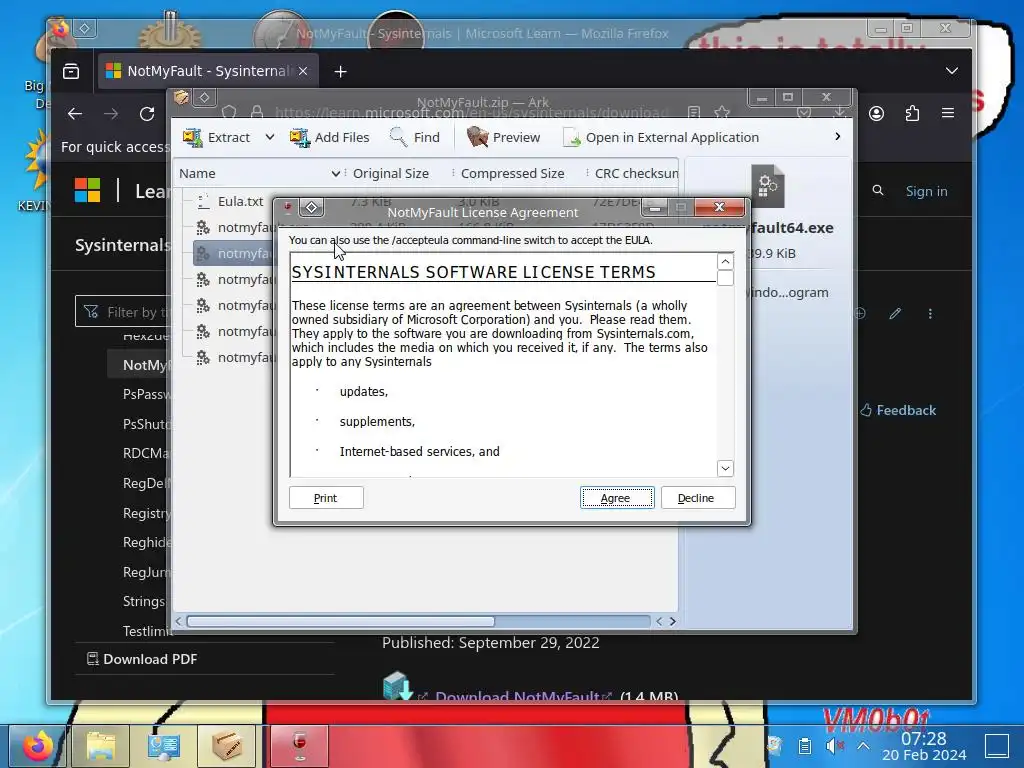
Task: Click the Firefox extensions puzzle icon
Action: click(x=912, y=113)
